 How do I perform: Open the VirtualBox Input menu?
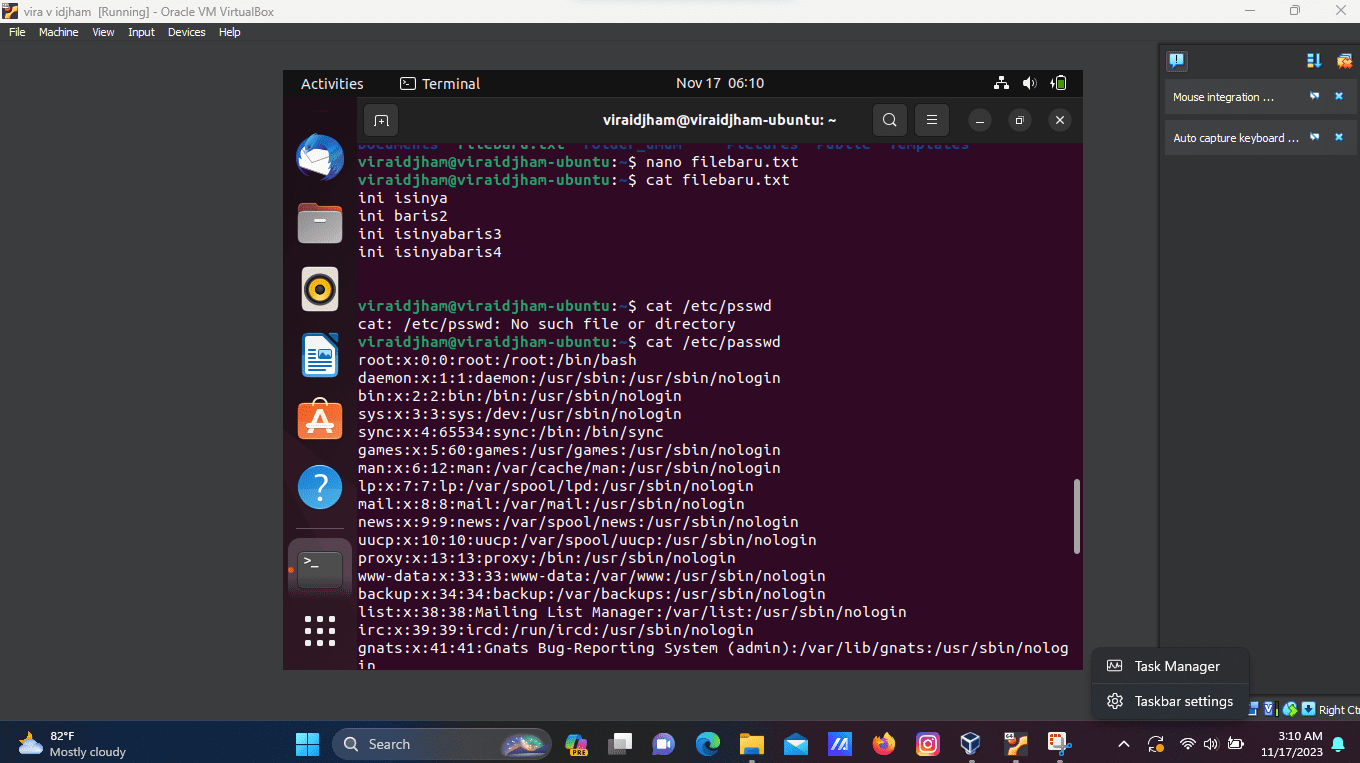pyautogui.click(x=141, y=32)
